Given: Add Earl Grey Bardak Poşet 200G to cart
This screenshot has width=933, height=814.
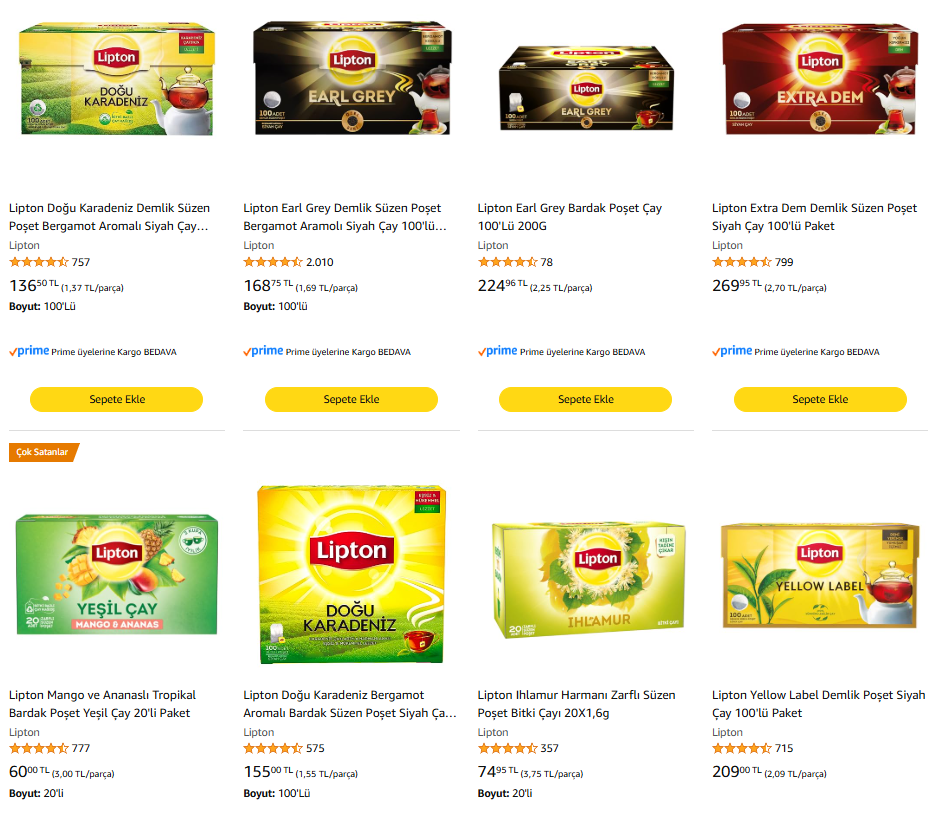Looking at the screenshot, I should [586, 399].
